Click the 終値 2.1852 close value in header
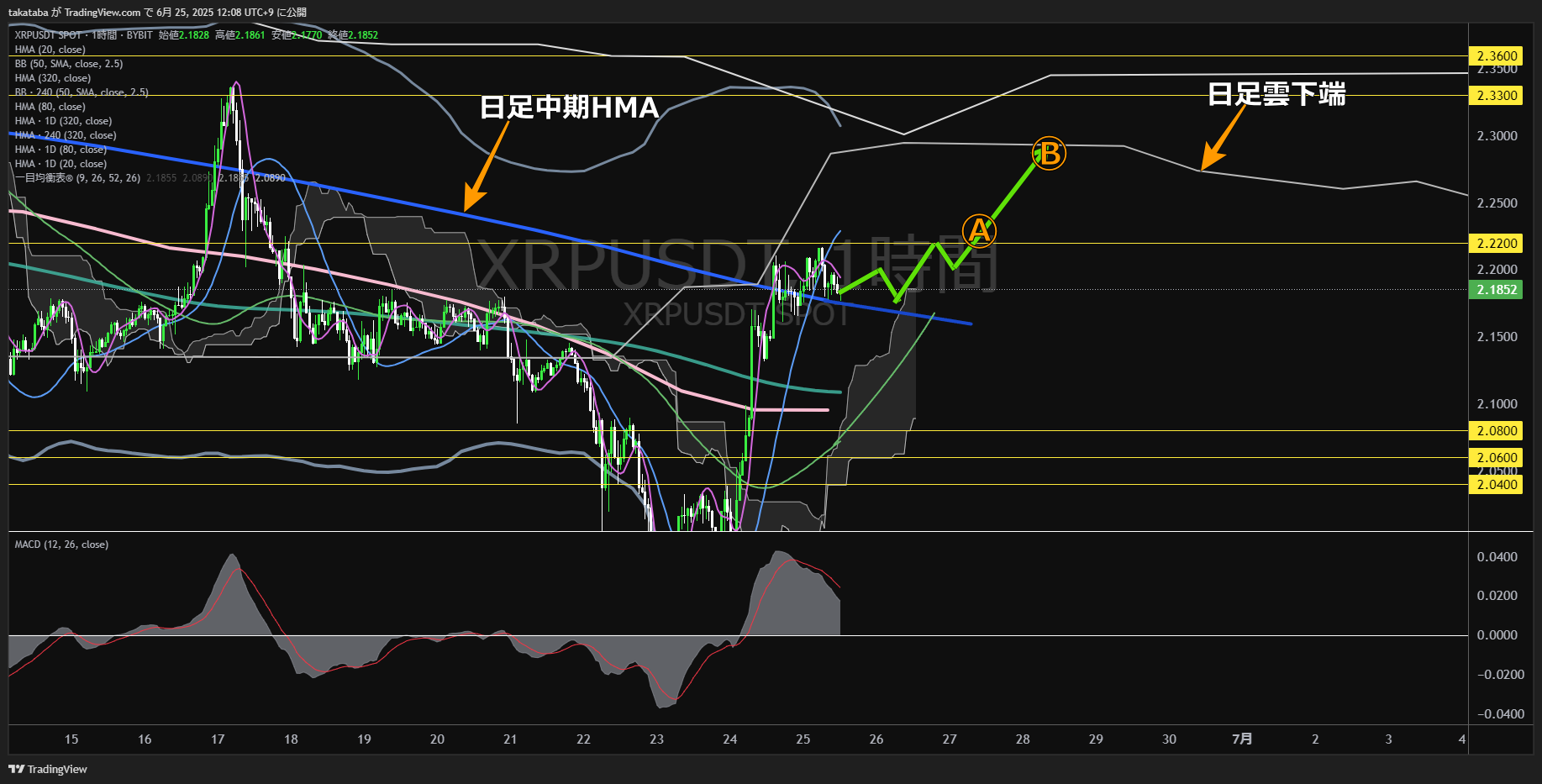 353,35
